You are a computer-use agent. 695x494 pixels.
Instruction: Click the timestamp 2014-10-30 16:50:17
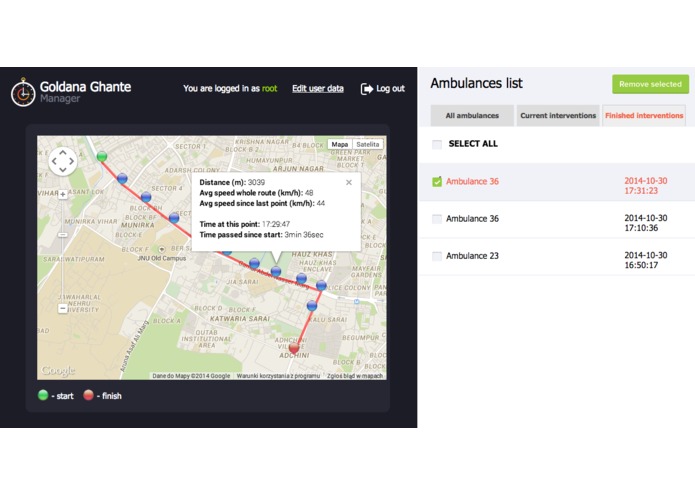[646, 260]
